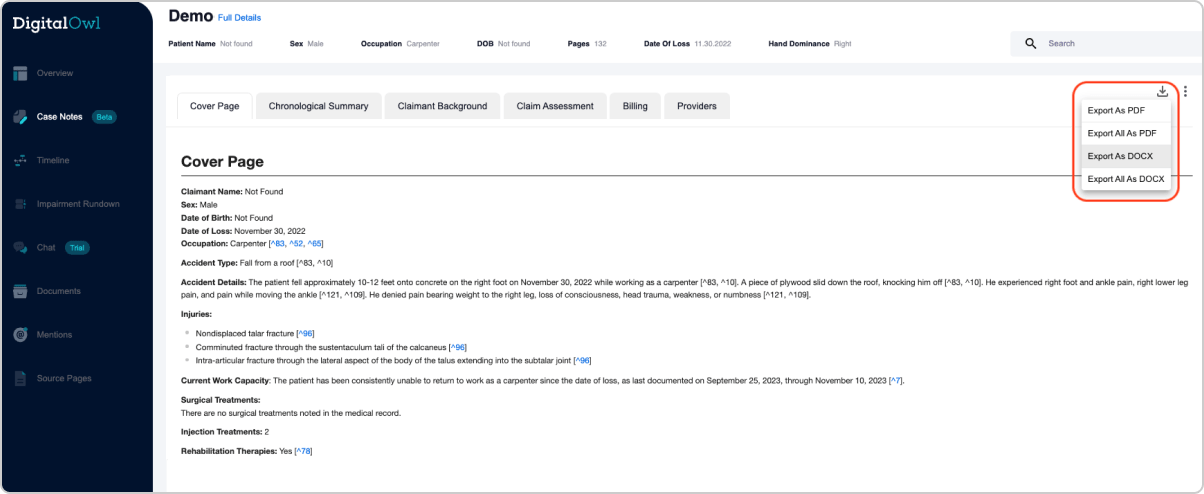Open the Full Details link
This screenshot has height=494, width=1204.
[x=238, y=19]
